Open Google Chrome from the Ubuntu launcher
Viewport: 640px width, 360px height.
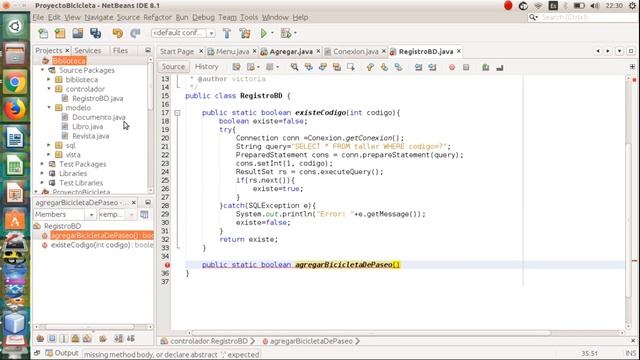click(15, 82)
